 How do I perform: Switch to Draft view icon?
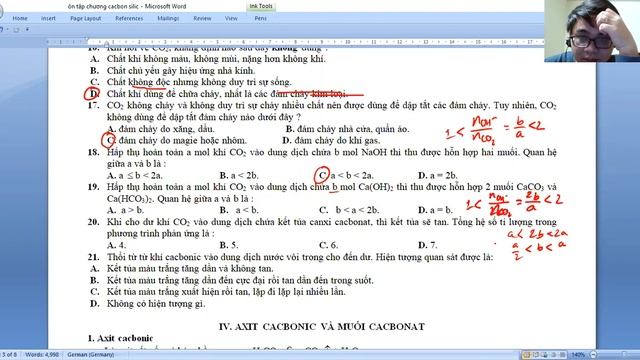(562, 355)
